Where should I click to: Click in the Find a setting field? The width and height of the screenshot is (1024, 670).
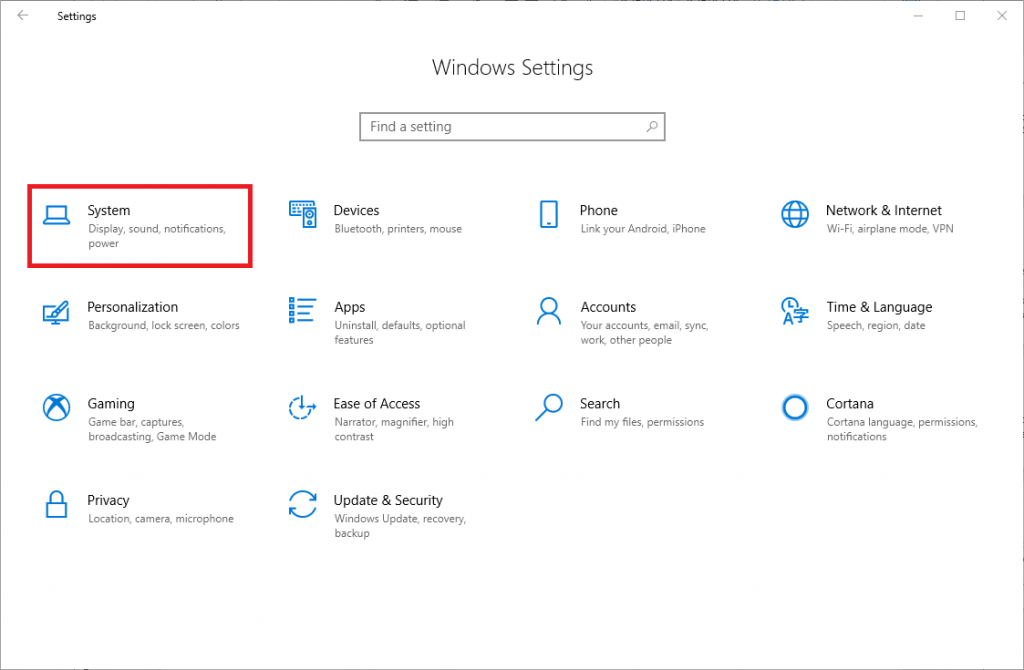512,127
